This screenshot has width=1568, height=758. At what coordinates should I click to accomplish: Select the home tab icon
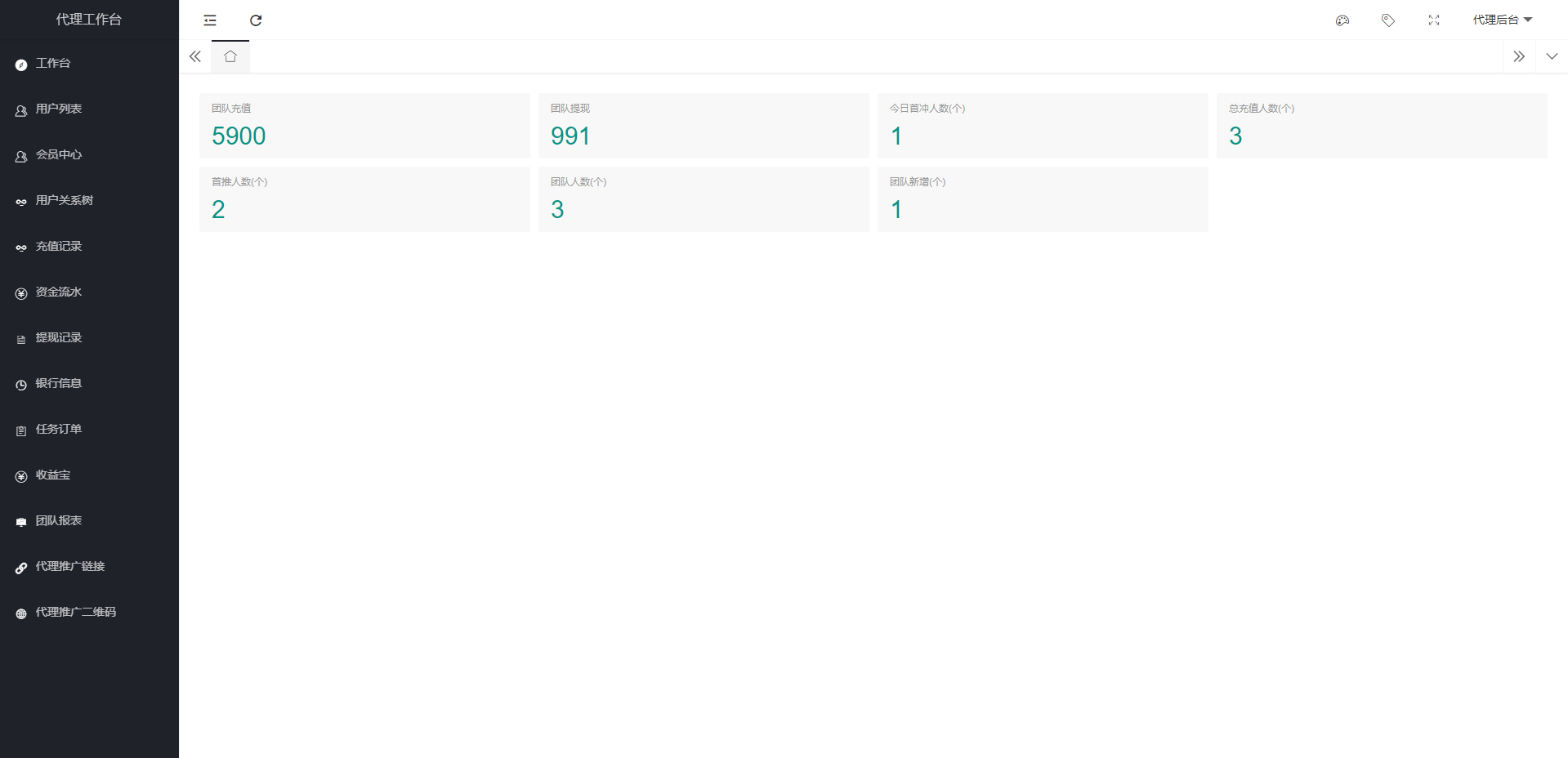230,56
